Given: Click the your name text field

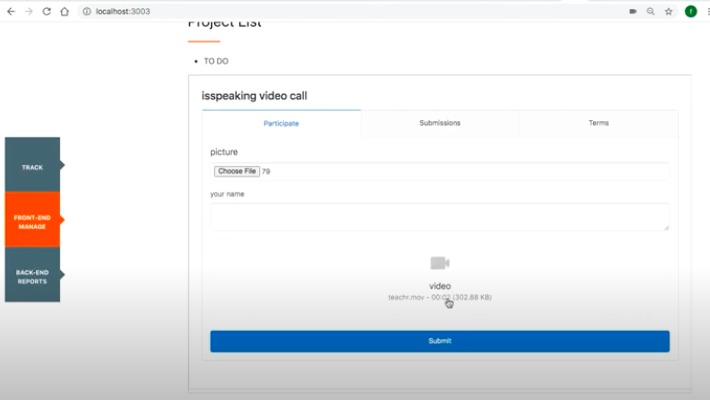Looking at the screenshot, I should (440, 217).
